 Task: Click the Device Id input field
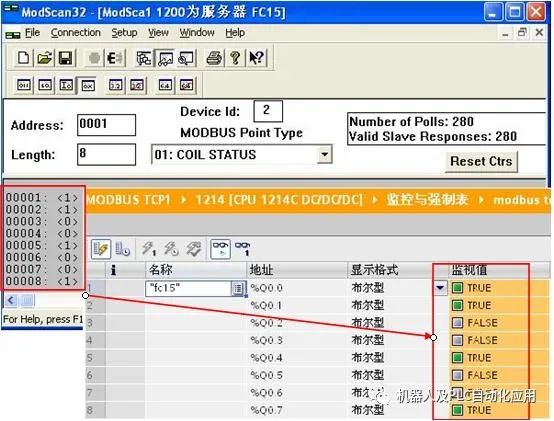point(268,111)
